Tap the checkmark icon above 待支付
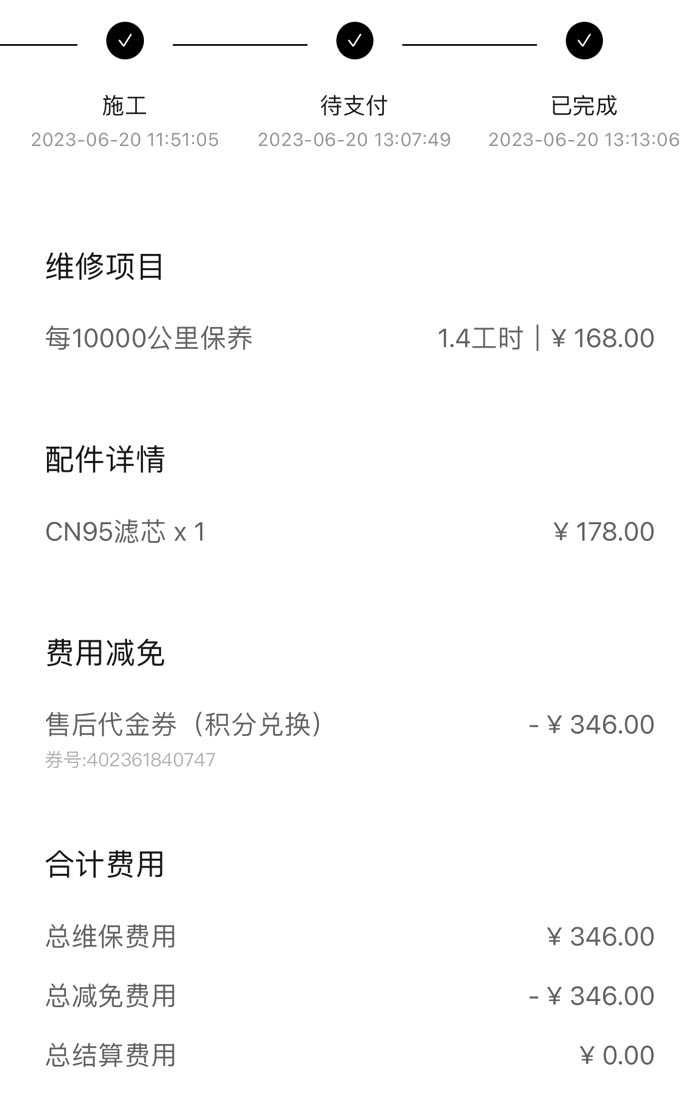Viewport: 700px width, 1097px height. 355,41
